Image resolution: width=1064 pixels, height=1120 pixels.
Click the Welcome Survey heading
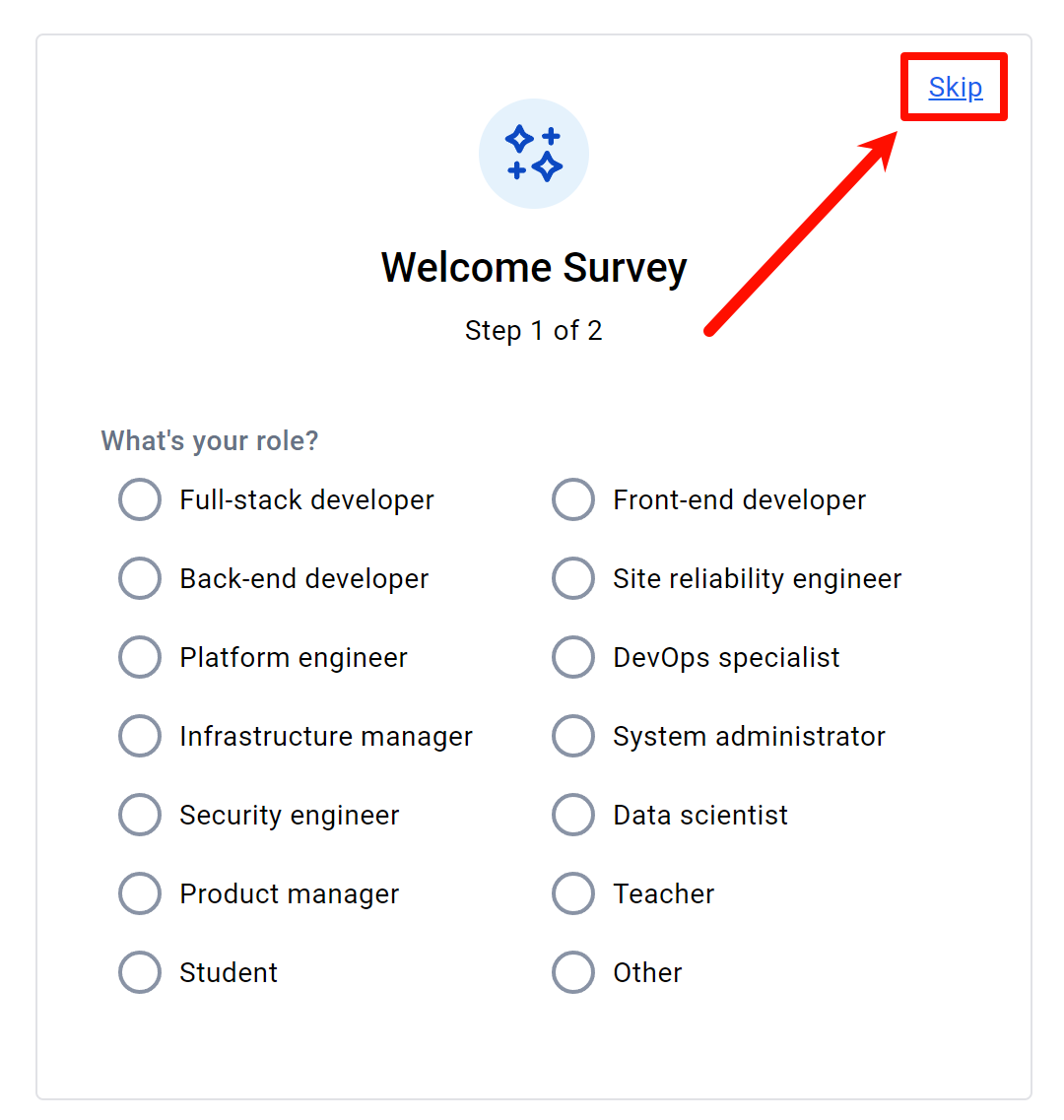[534, 268]
